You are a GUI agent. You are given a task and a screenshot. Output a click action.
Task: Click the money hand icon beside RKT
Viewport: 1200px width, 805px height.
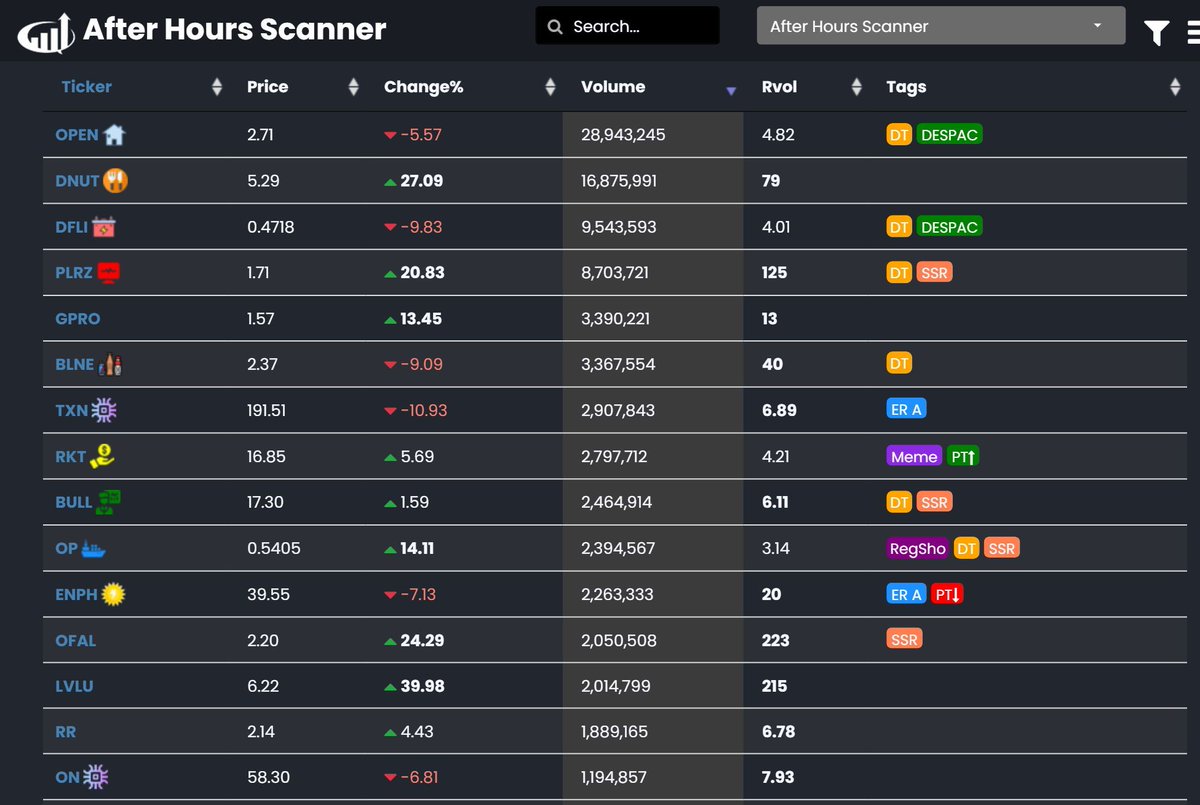pos(101,456)
